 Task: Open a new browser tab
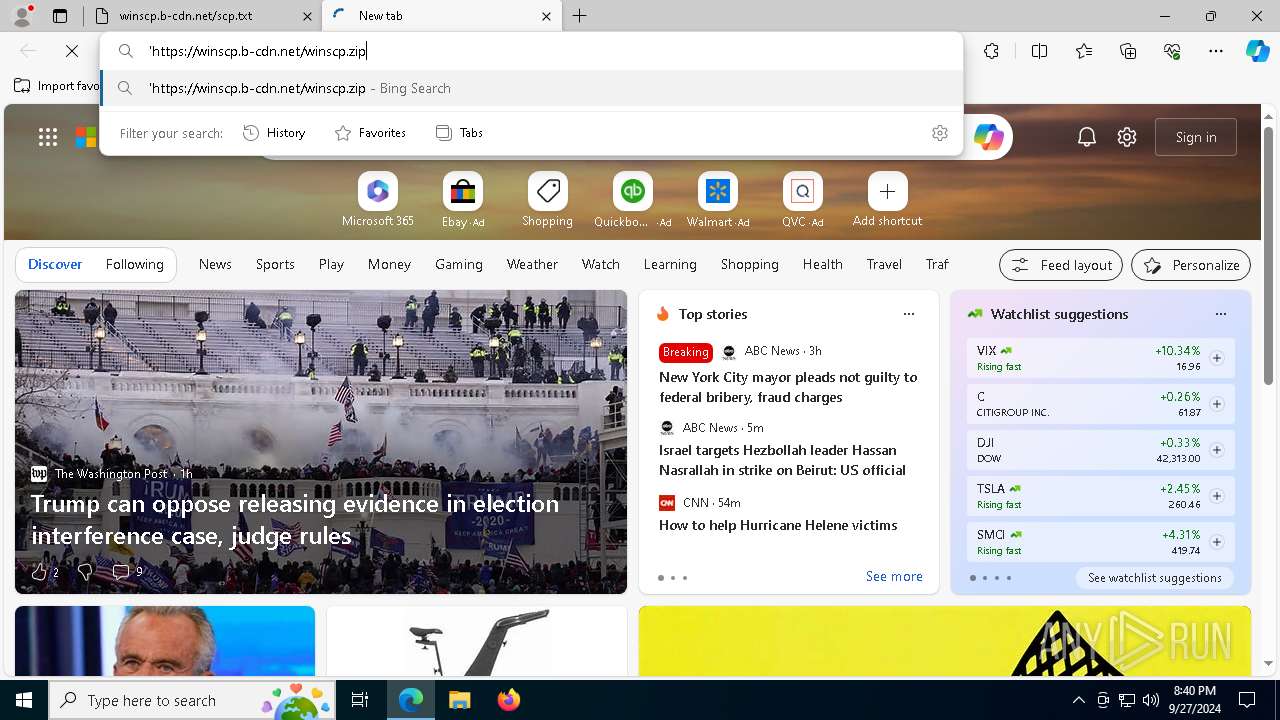pos(579,16)
